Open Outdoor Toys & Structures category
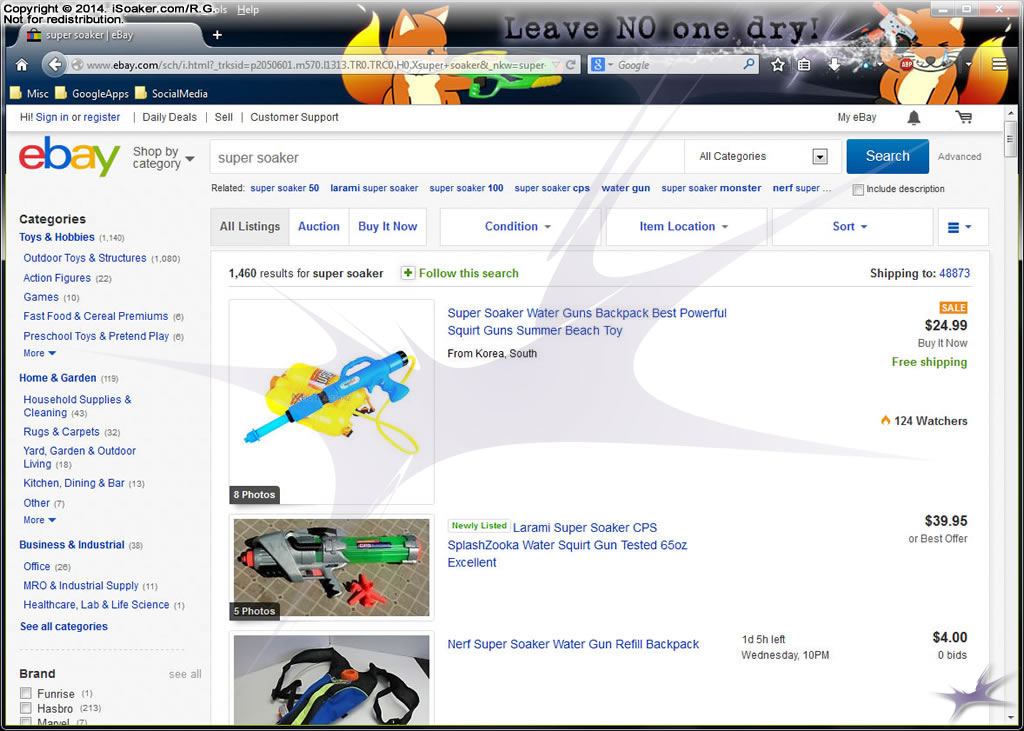Image resolution: width=1024 pixels, height=731 pixels. 85,258
